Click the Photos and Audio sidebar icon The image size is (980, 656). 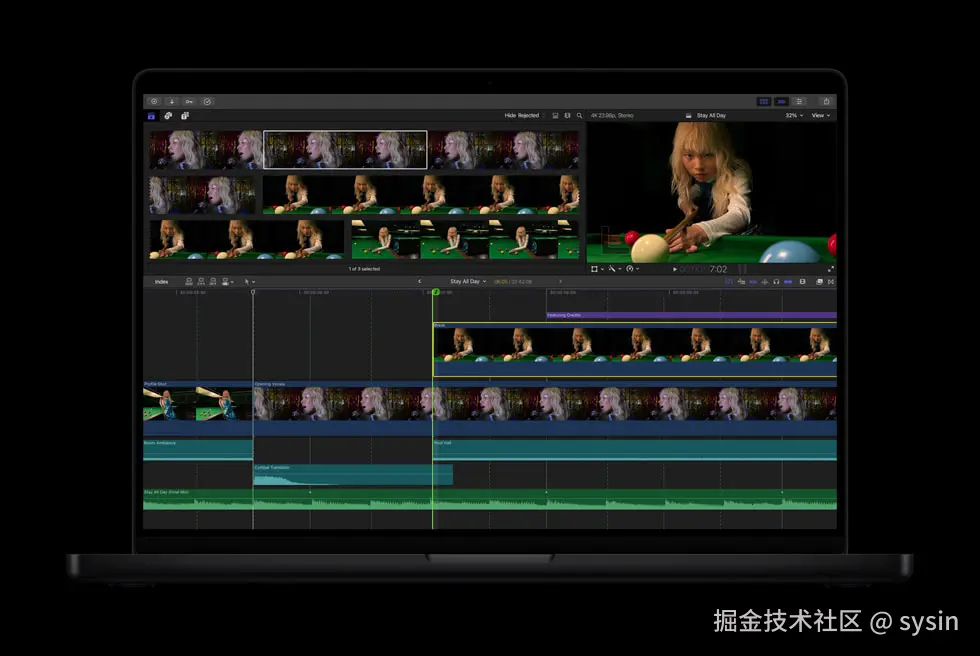coord(168,115)
